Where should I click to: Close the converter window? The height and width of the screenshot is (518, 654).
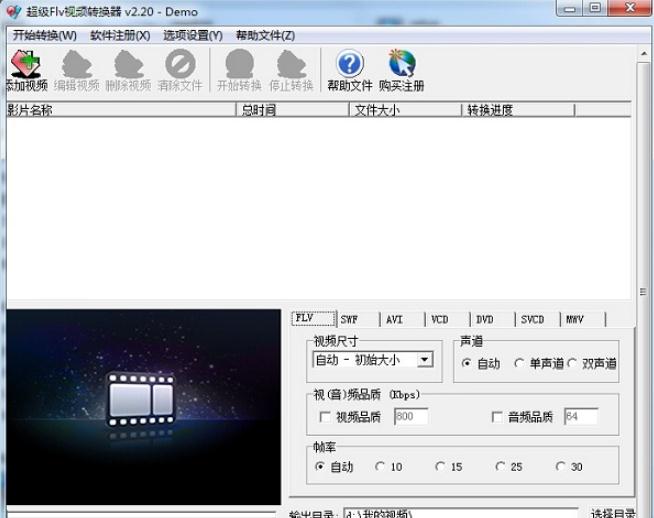point(630,8)
